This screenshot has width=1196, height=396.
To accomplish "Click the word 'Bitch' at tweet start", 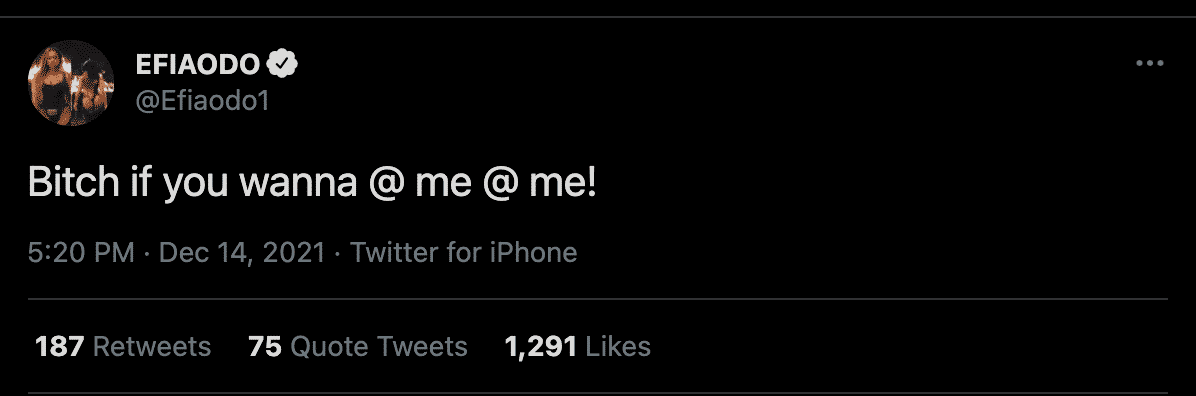I will coord(74,183).
